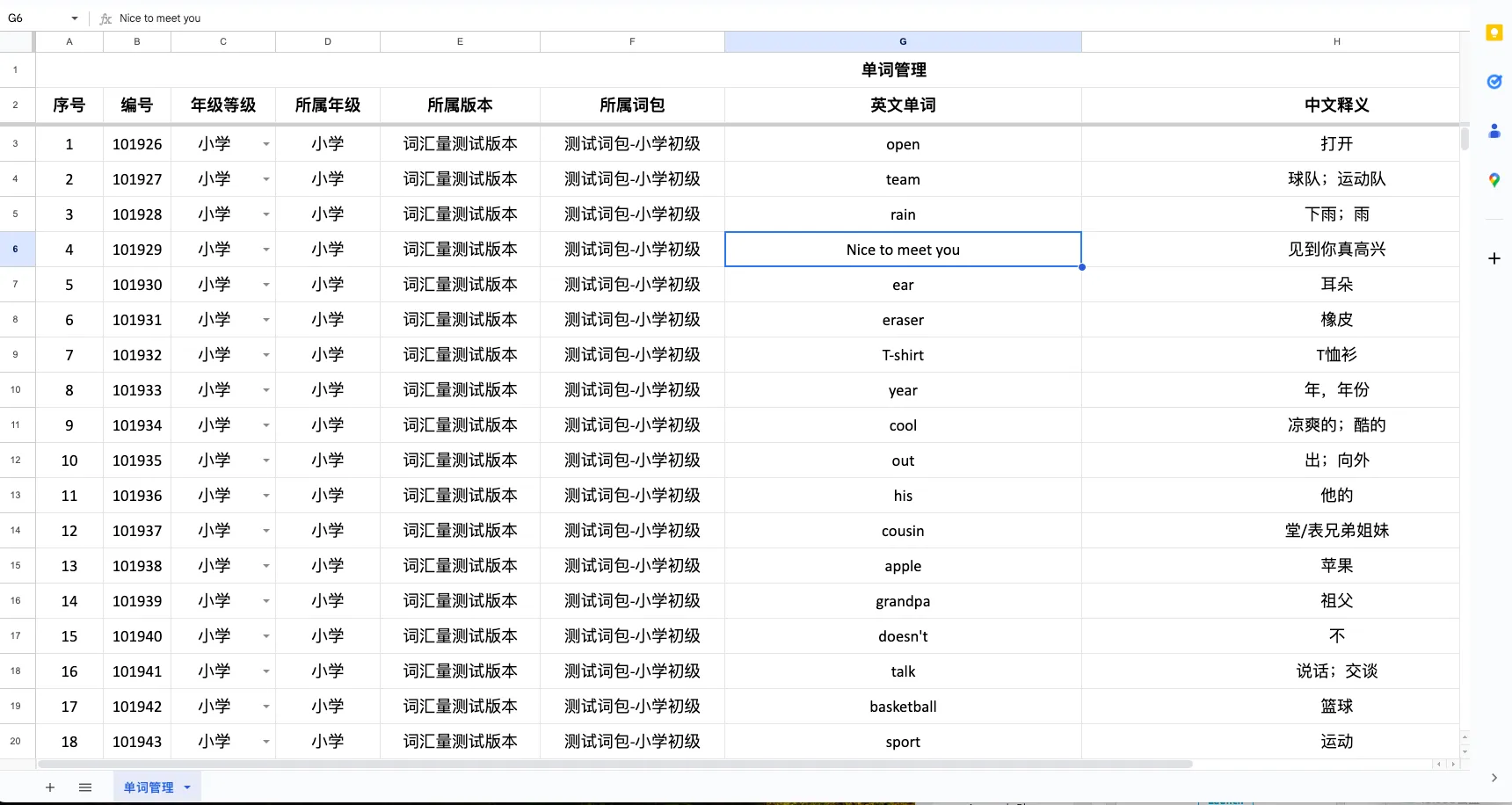
Task: Select row 6 header
Action: point(16,250)
